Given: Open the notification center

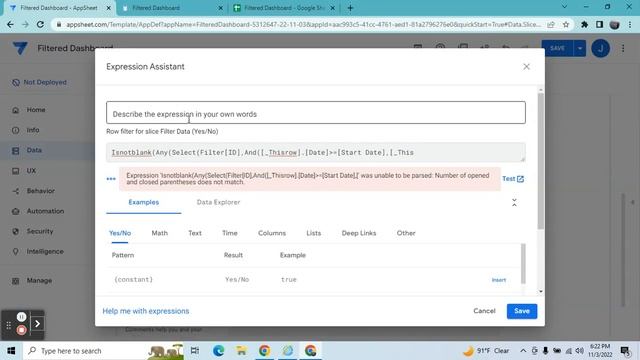Looking at the screenshot, I should tap(625, 351).
